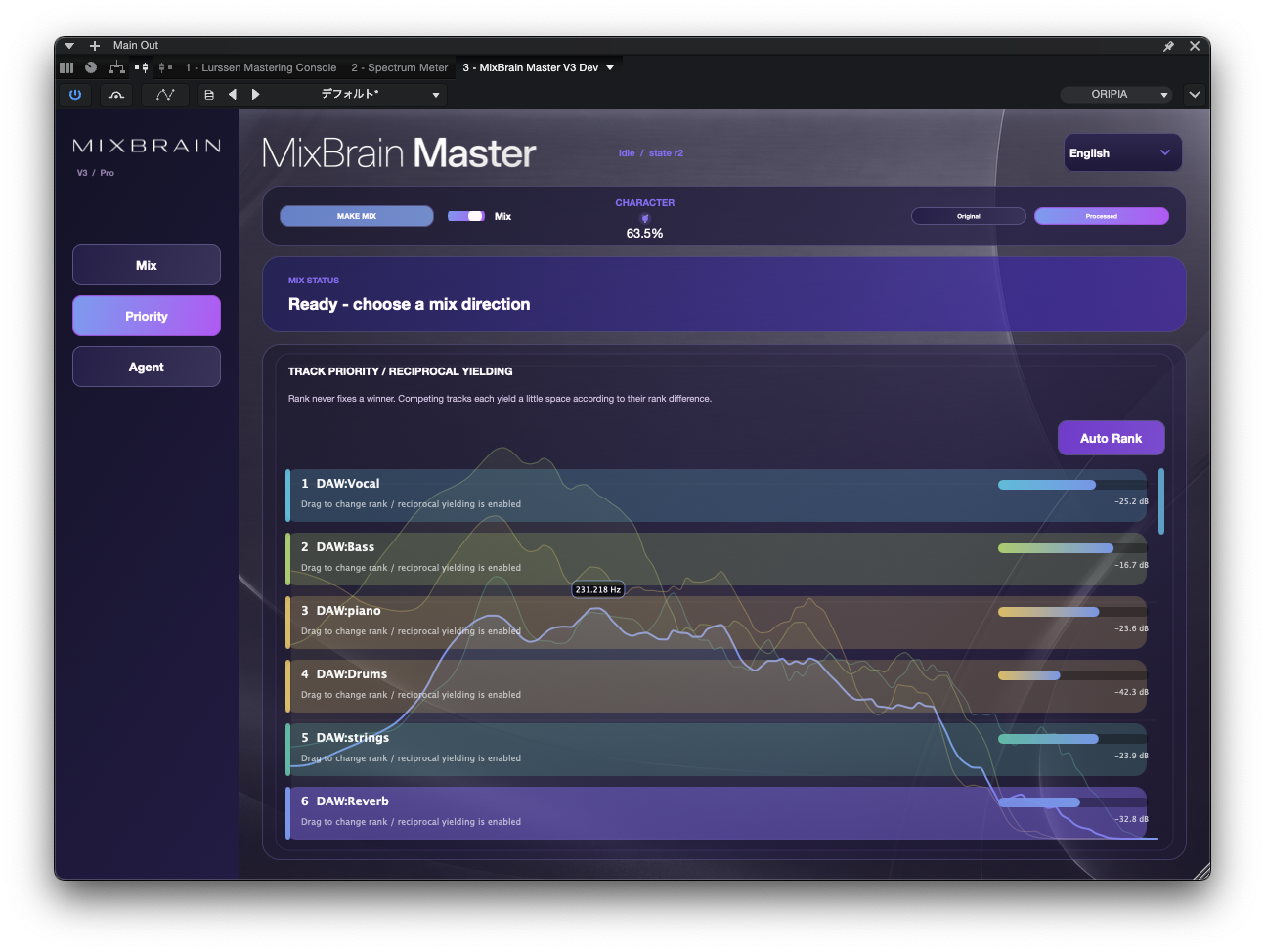Go to previous preset arrow
Screen dimensions: 1265x952
[233, 95]
